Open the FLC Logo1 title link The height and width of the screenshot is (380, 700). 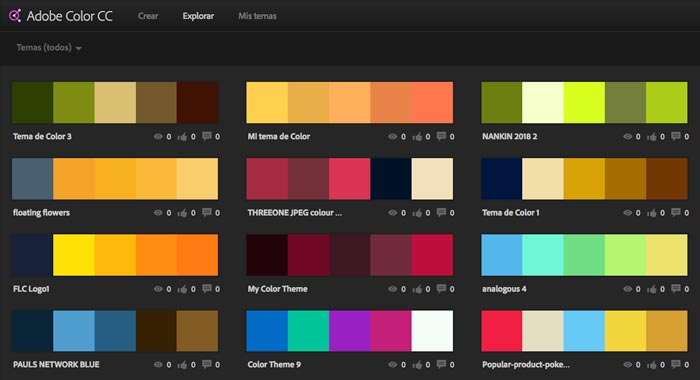(31, 289)
